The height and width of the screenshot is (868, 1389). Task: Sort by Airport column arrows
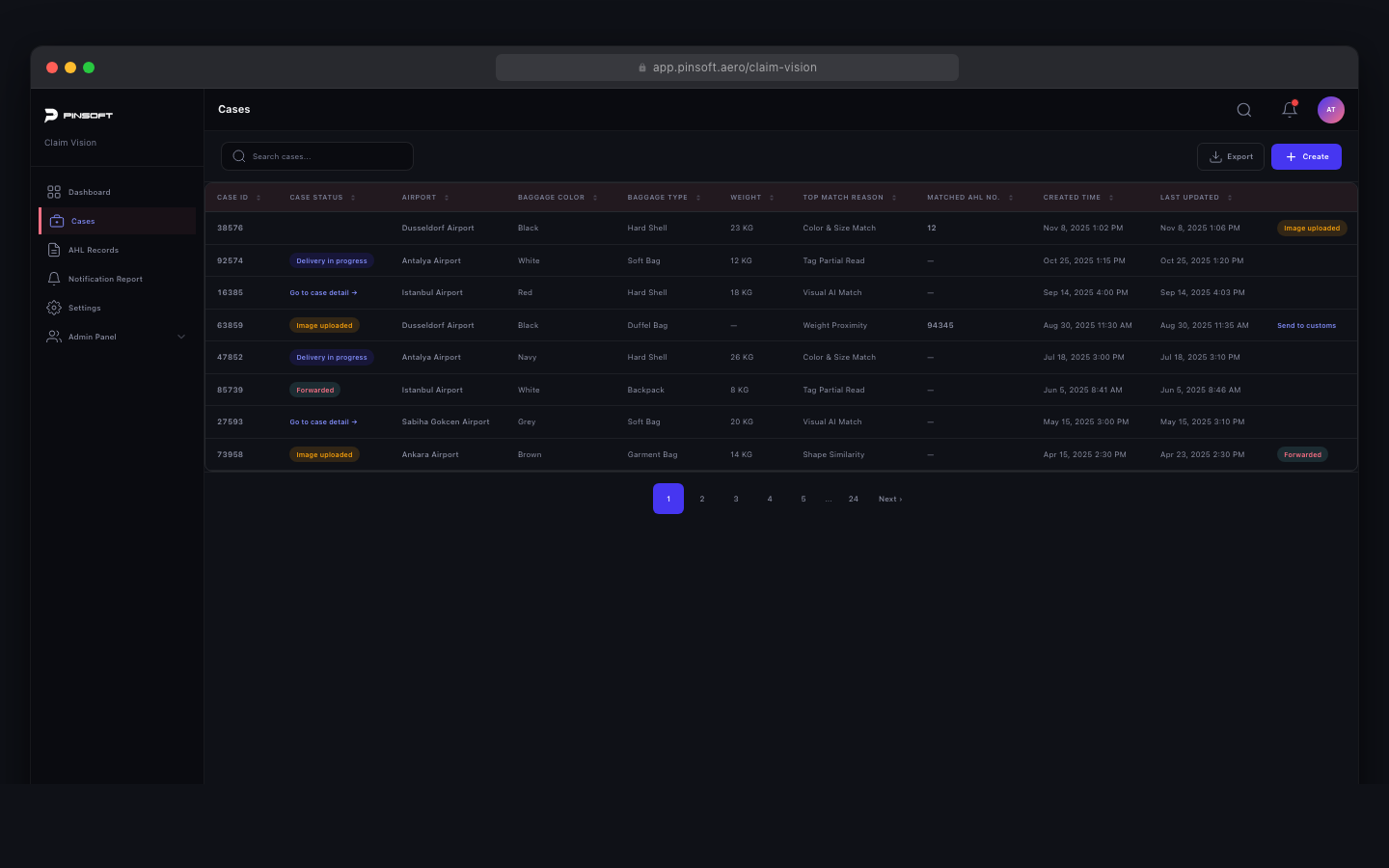click(447, 198)
